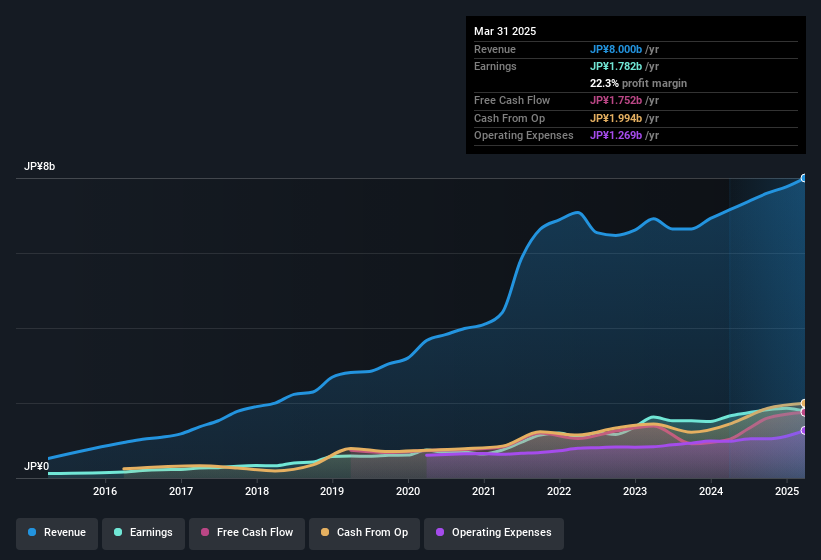Click the 2023 x-axis label
Screen dimensions: 821x560
tap(635, 491)
